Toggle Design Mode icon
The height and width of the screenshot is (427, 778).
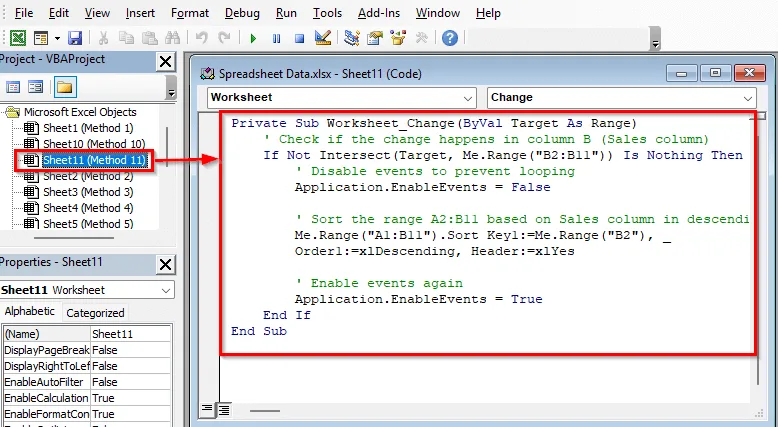[323, 38]
